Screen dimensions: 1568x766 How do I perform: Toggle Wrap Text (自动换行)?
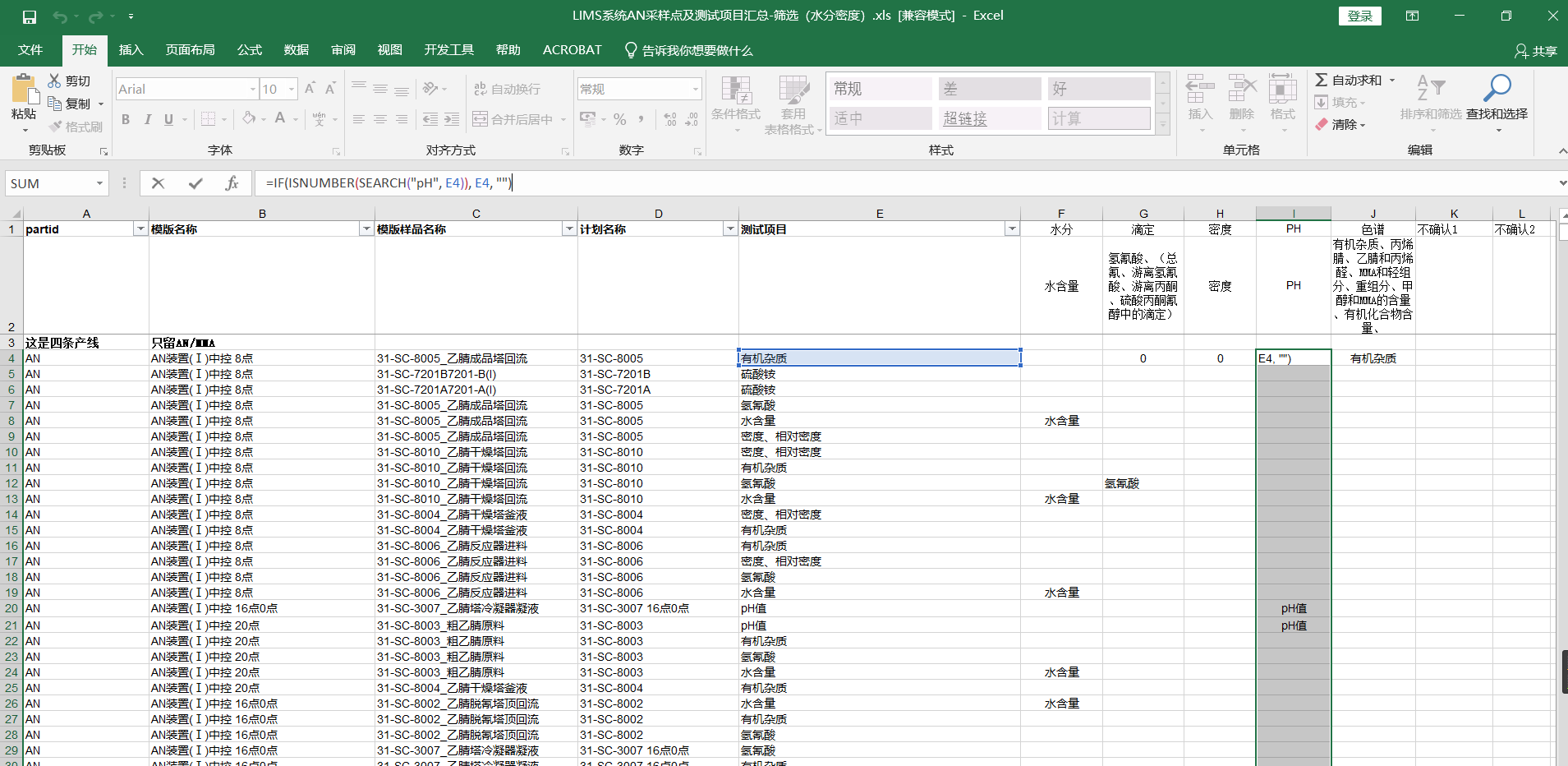point(507,89)
